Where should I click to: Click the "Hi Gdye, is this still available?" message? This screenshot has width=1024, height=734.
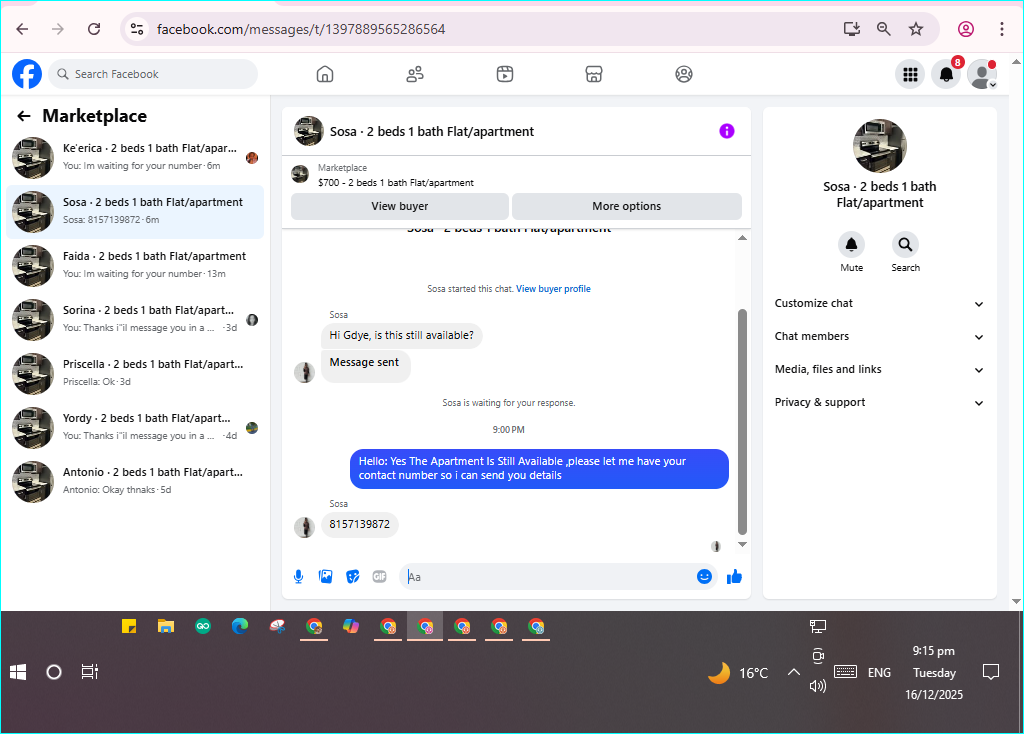(x=402, y=336)
